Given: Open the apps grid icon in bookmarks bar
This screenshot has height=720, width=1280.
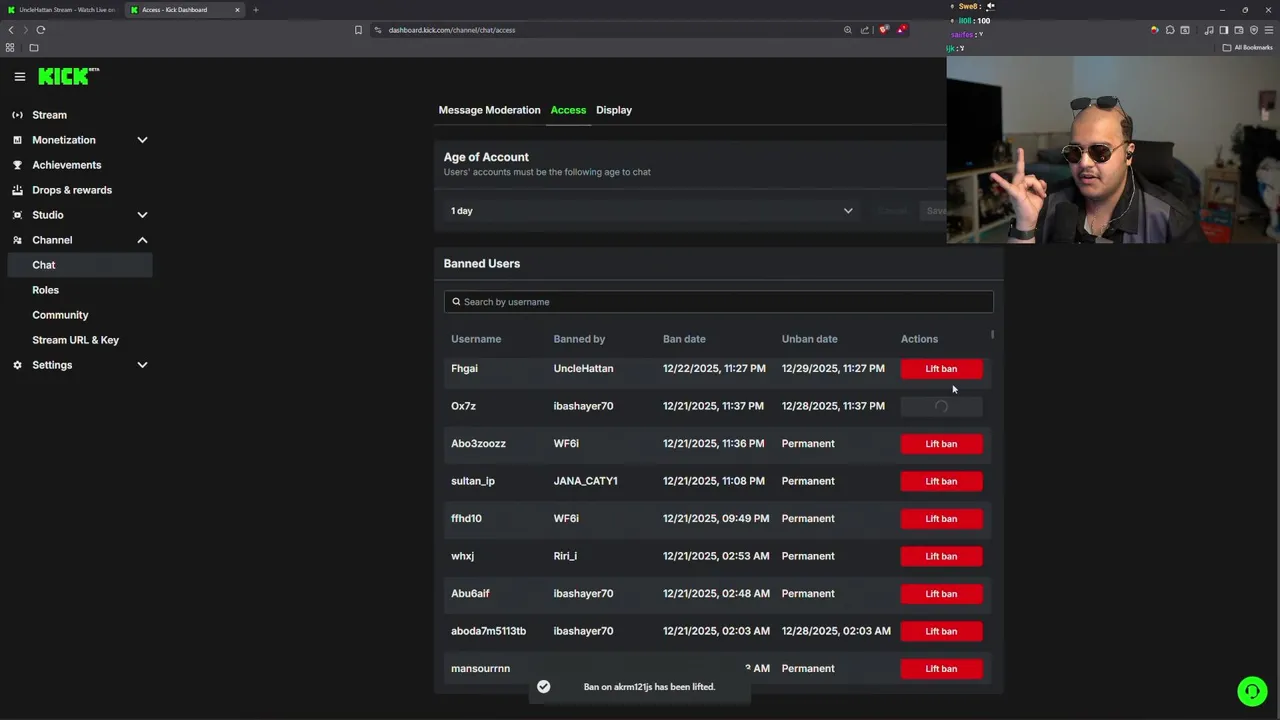Looking at the screenshot, I should click(x=11, y=48).
